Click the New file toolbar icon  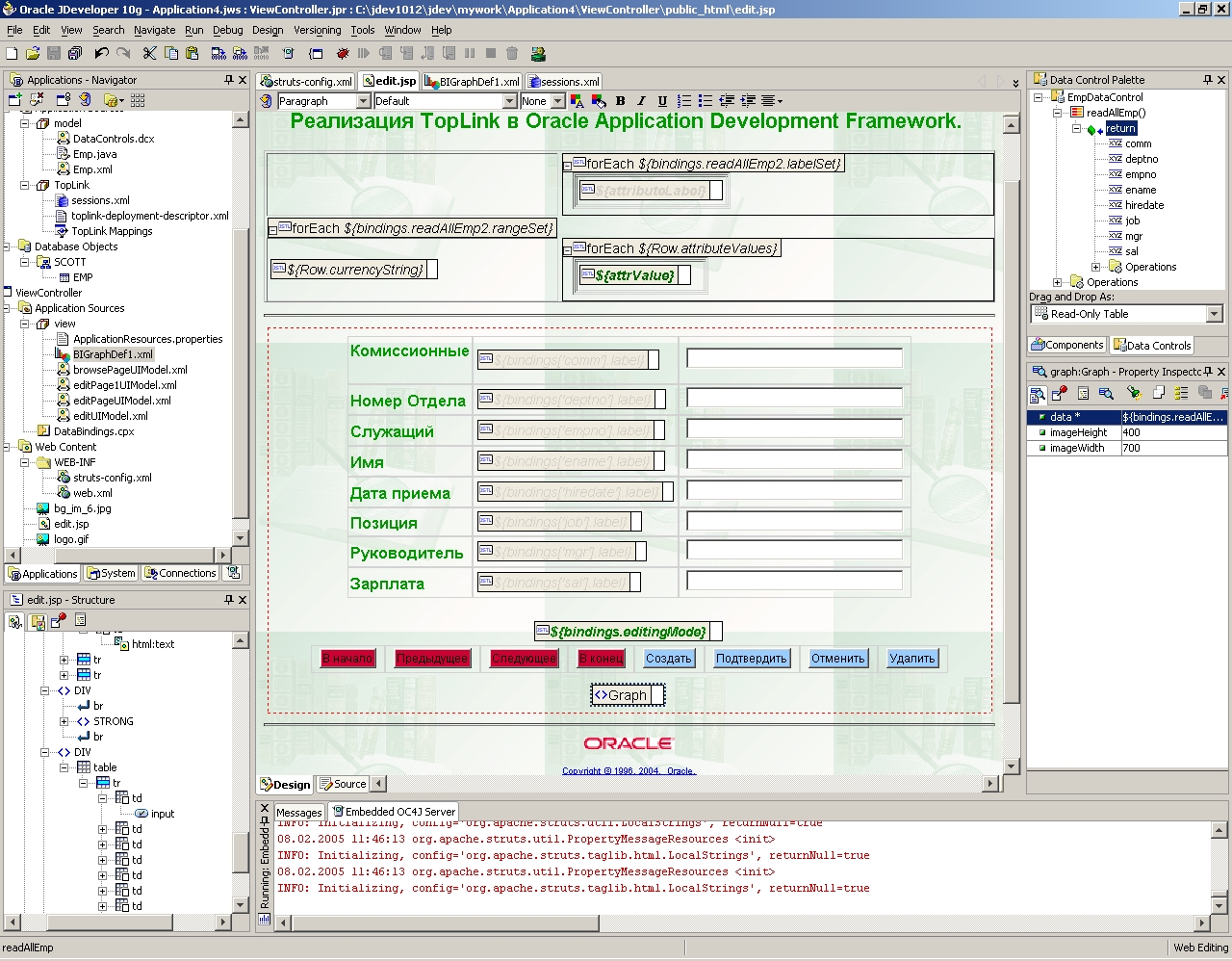tap(12, 54)
